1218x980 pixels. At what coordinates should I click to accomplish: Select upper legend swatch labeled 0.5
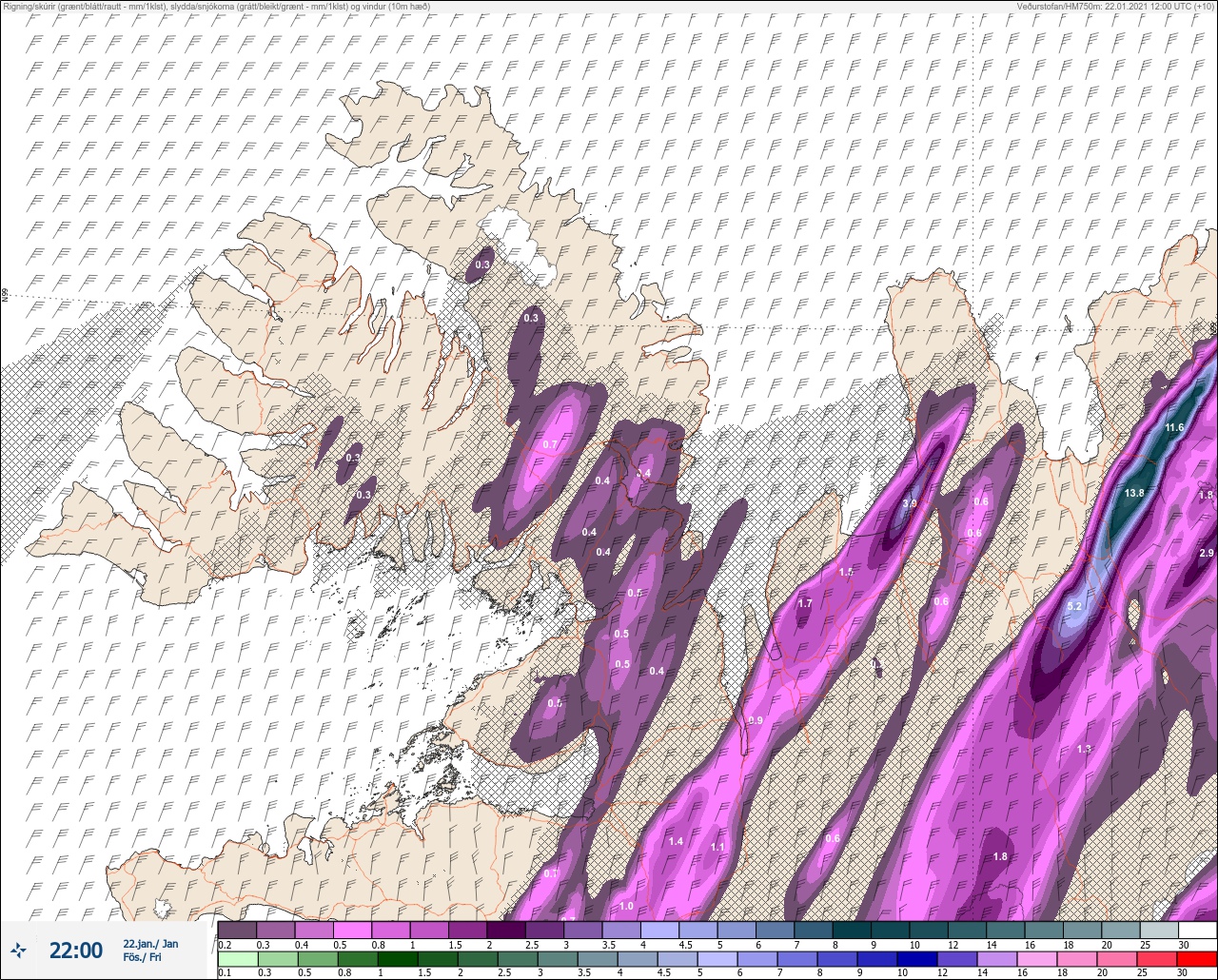[x=352, y=930]
